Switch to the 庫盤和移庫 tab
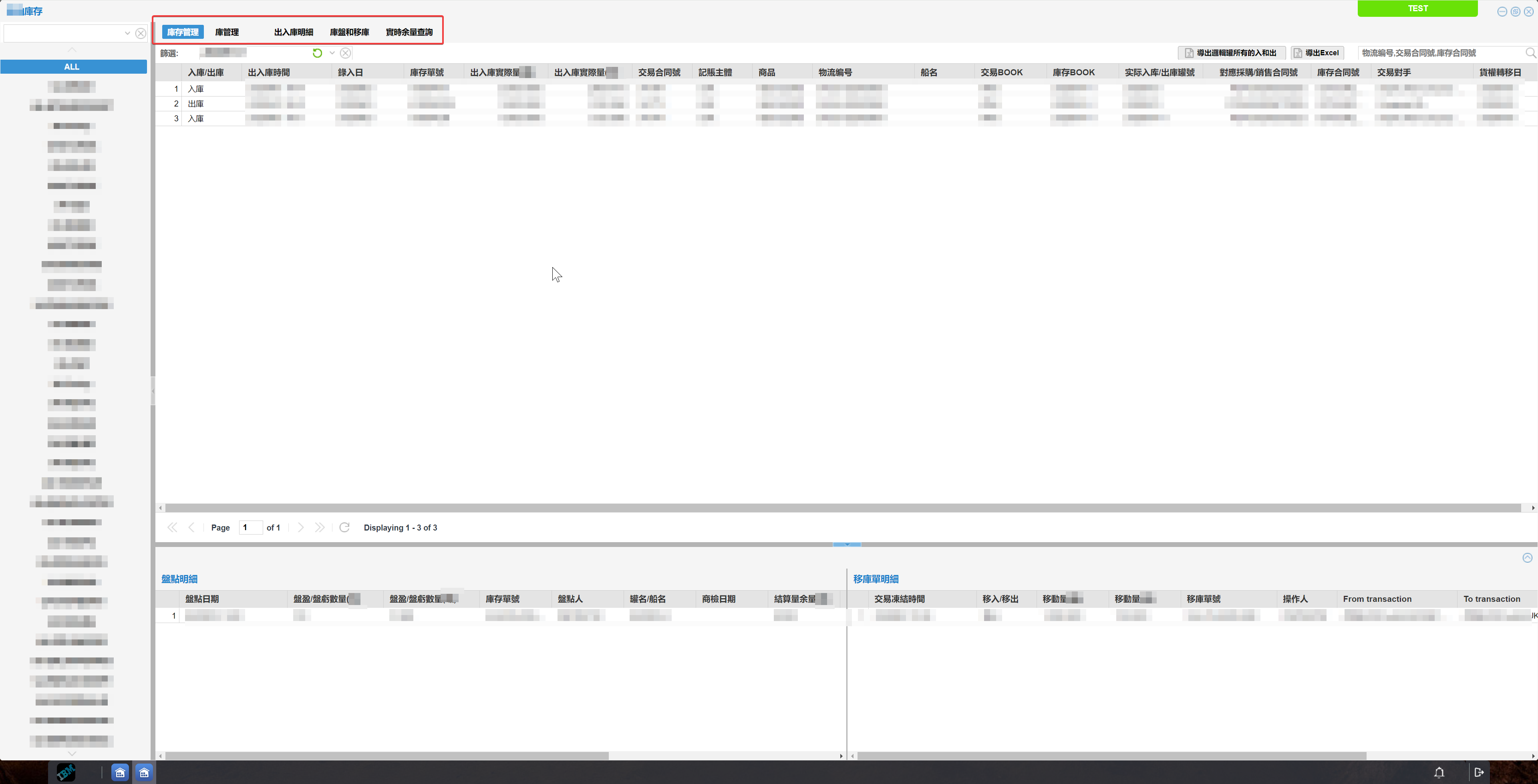 [x=349, y=32]
